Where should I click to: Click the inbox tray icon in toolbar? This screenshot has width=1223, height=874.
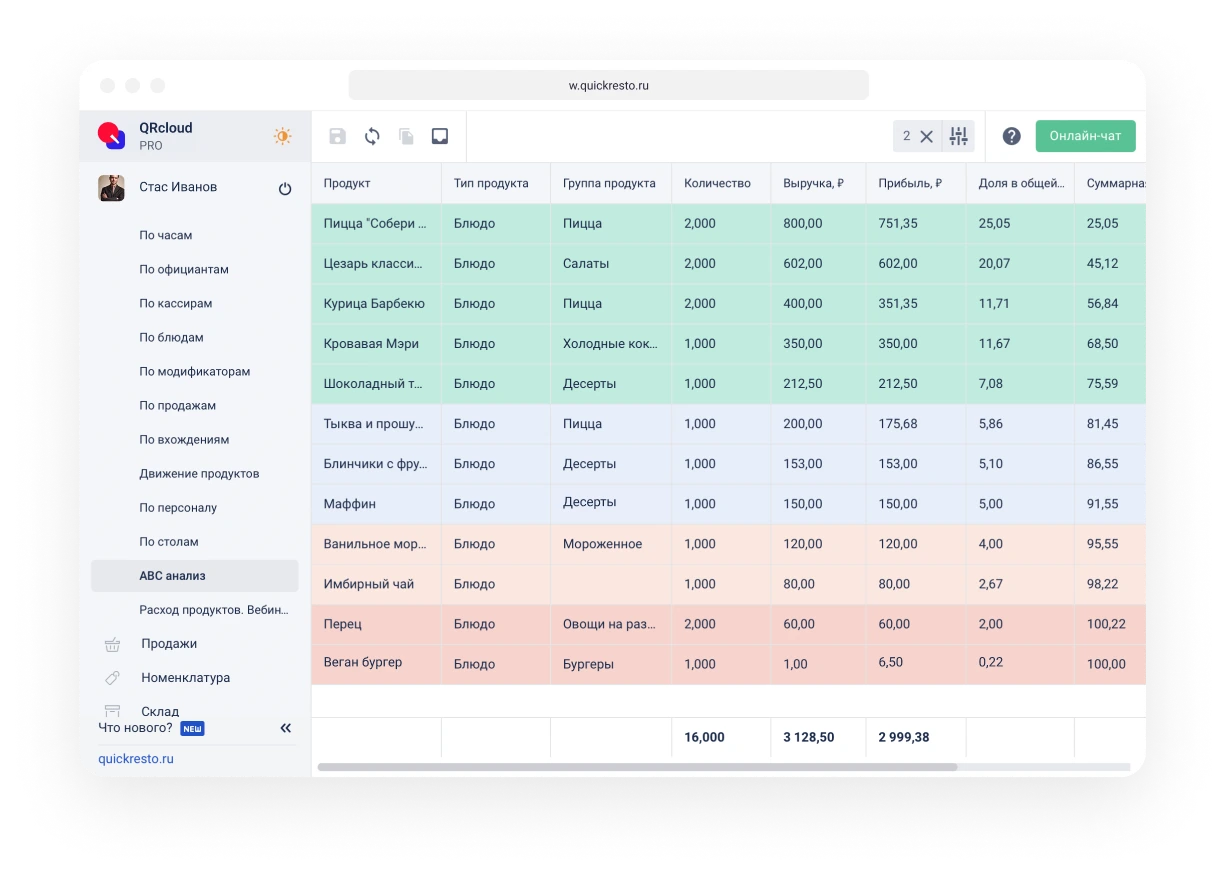pos(440,136)
